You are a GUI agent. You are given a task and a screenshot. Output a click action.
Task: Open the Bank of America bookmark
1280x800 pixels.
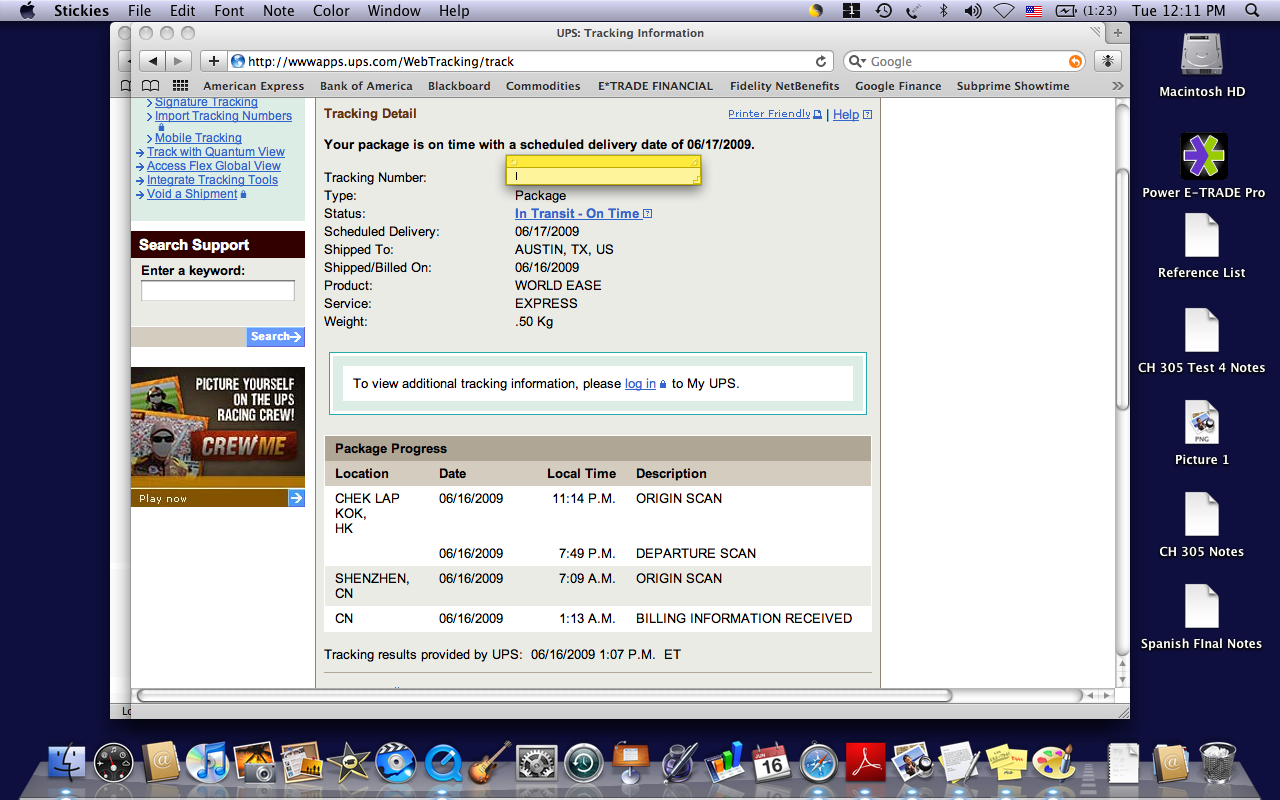[x=366, y=86]
